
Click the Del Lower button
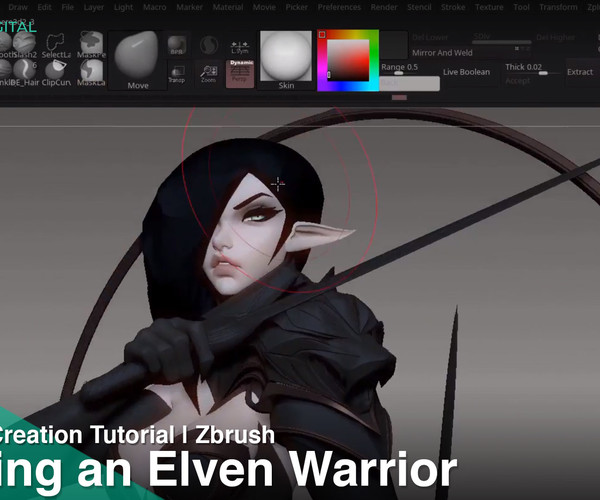[430, 37]
